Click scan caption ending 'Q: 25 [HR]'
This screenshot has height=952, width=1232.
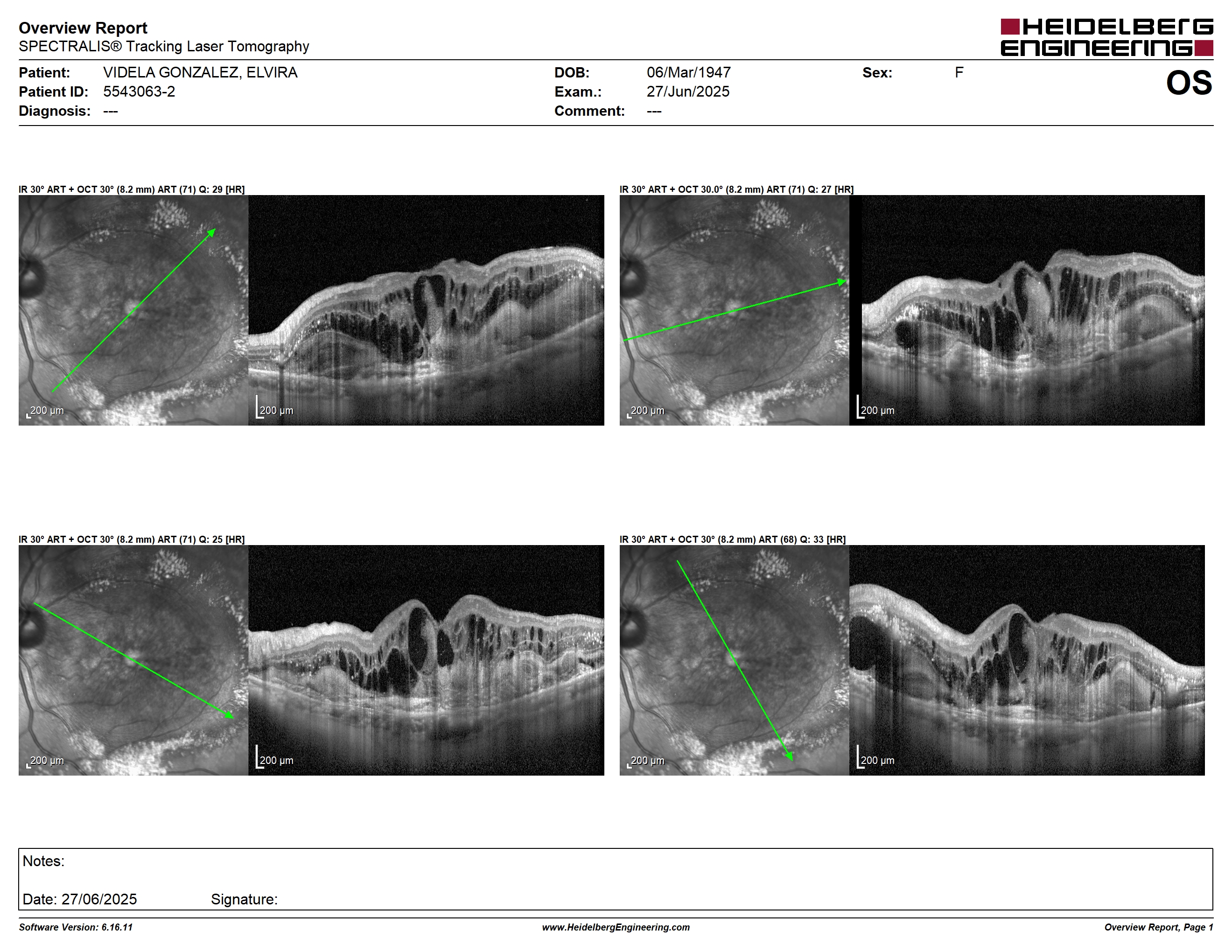tap(132, 540)
